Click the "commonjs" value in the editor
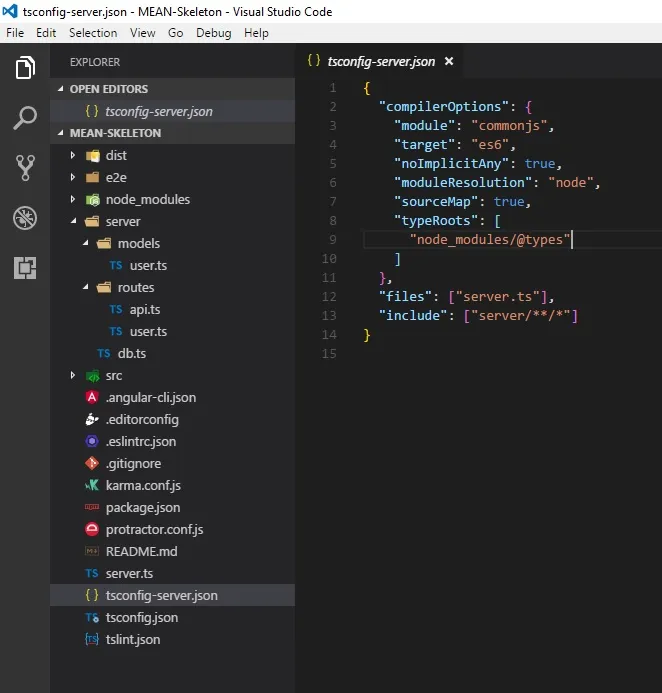This screenshot has height=693, width=662. coord(509,126)
